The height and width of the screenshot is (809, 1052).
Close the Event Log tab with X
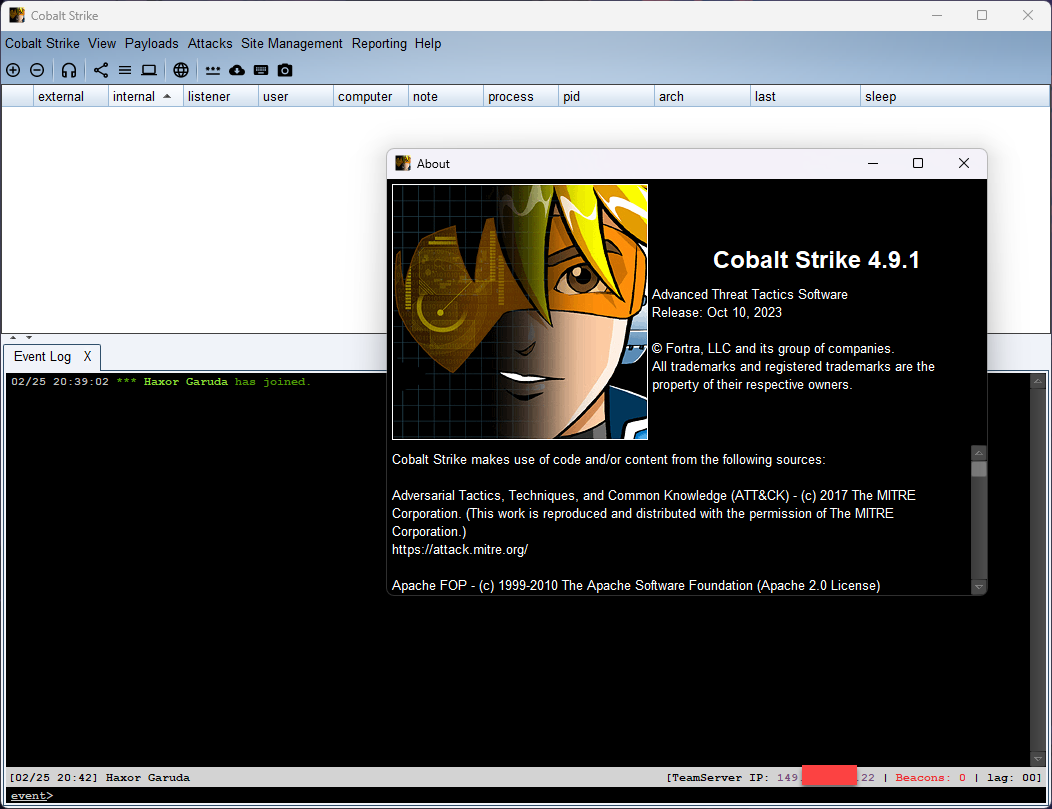pyautogui.click(x=87, y=357)
